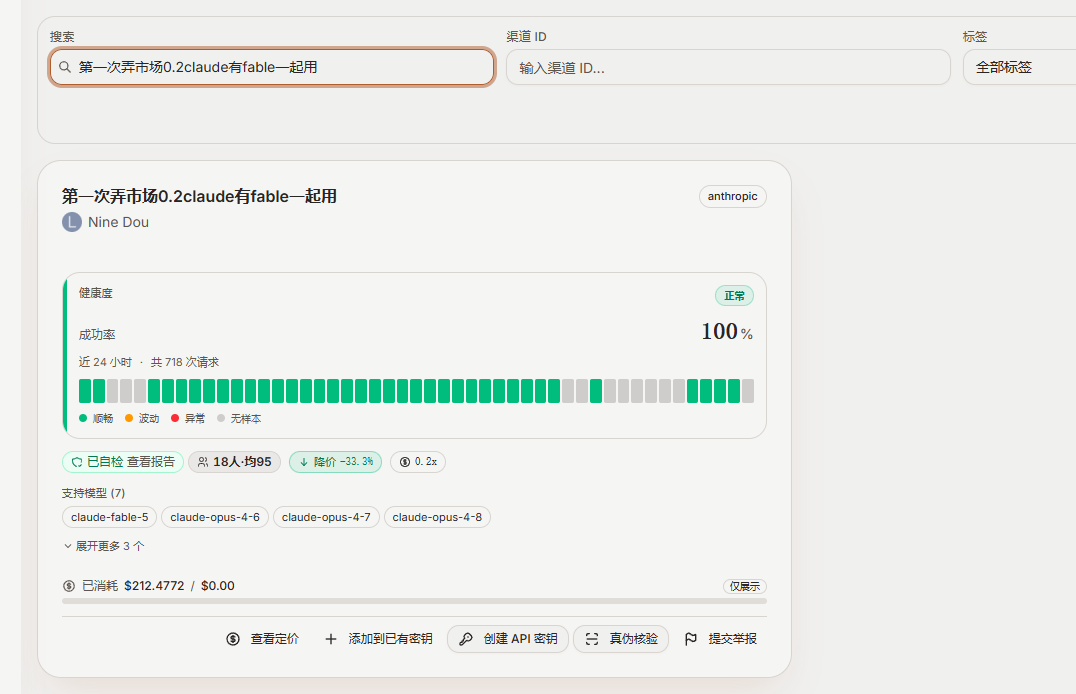Viewport: 1076px width, 694px height.
Task: Click the 成功率 label
Action: click(97, 334)
